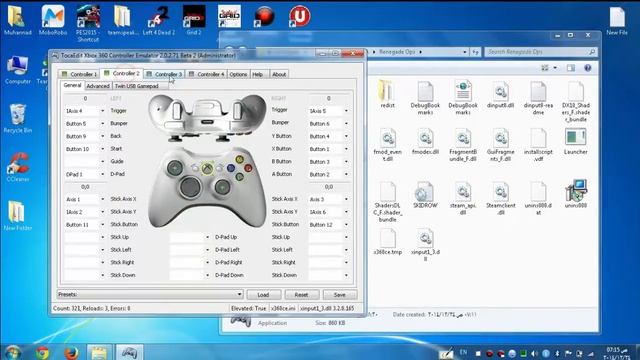
Task: Expand the left Bumper Button 5 dropdown
Action: pos(102,124)
